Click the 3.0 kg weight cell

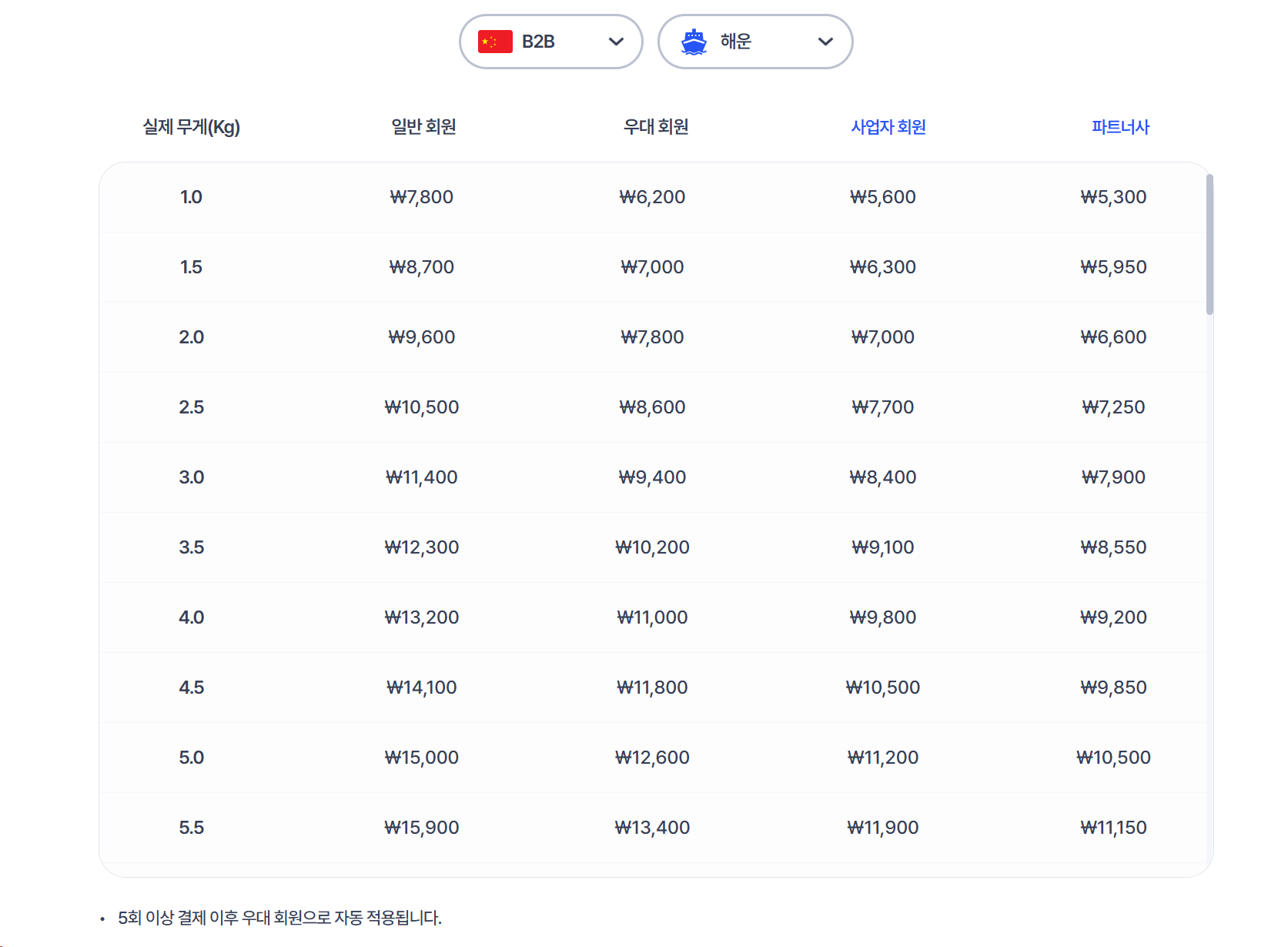191,477
